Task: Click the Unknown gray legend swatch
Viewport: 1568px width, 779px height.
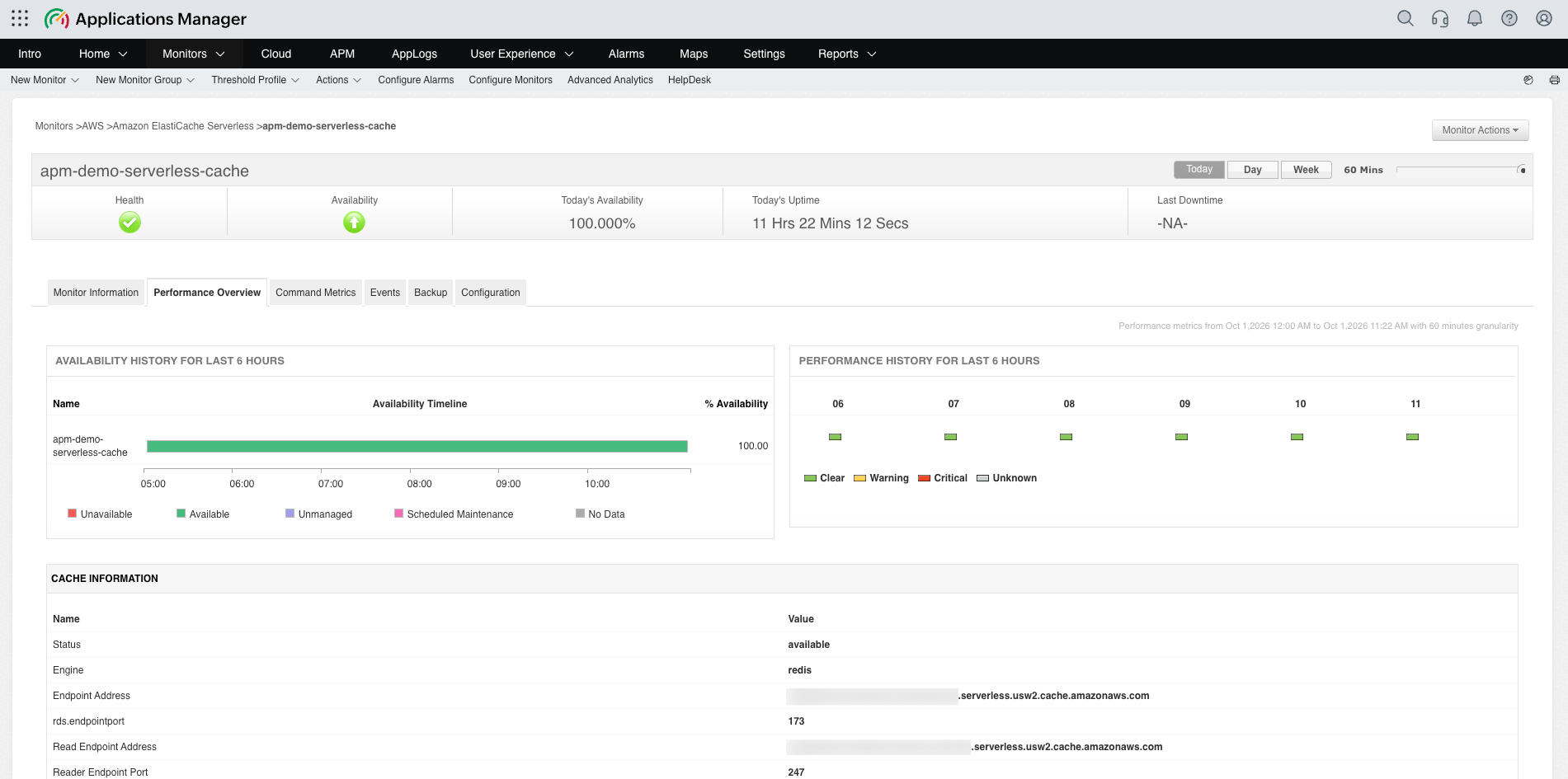Action: click(x=982, y=478)
